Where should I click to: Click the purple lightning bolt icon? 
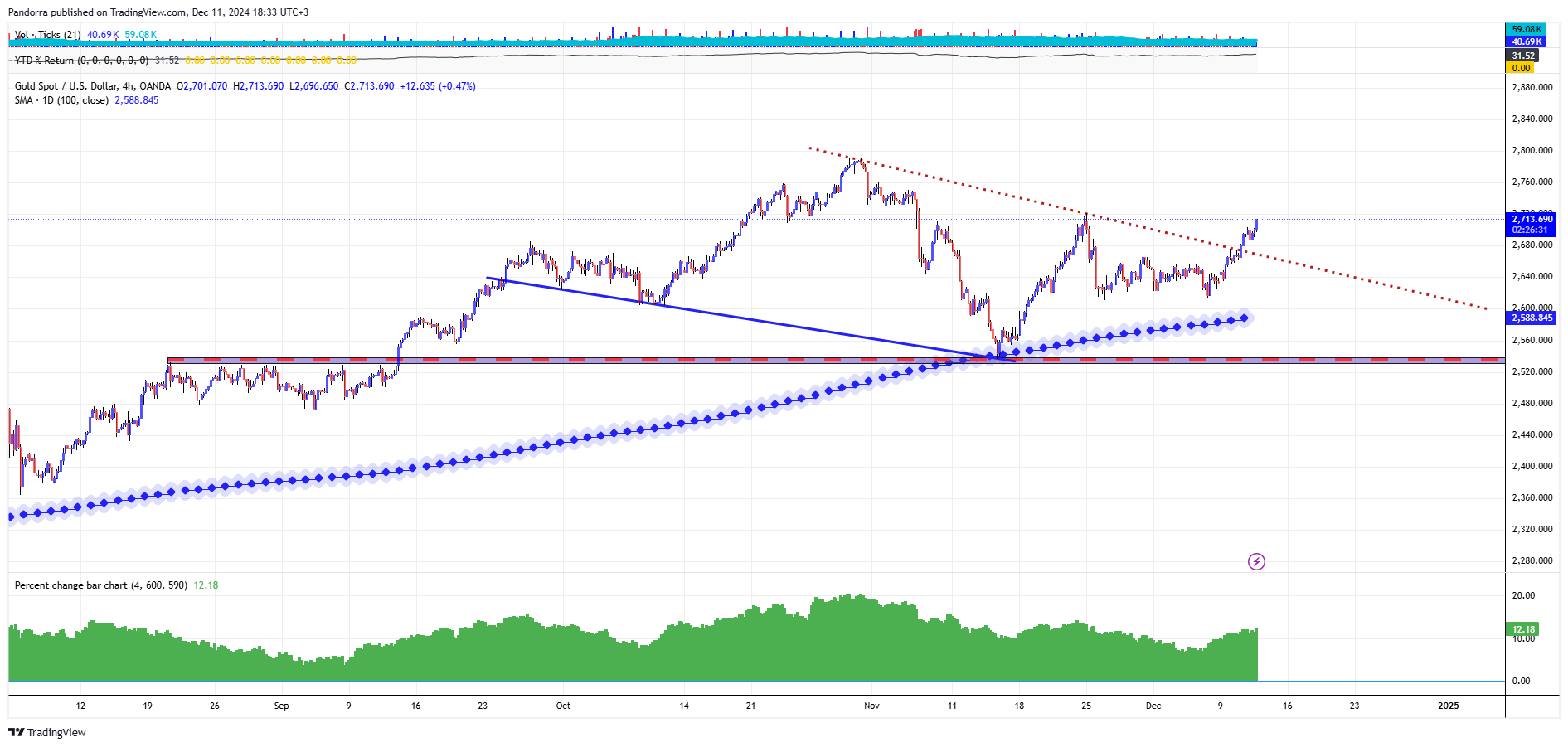(x=1256, y=562)
